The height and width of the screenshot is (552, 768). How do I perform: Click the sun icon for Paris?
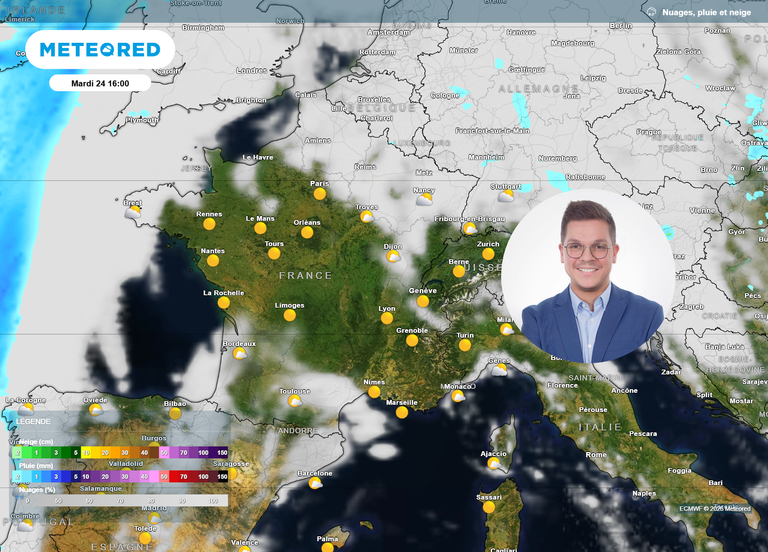click(x=320, y=194)
